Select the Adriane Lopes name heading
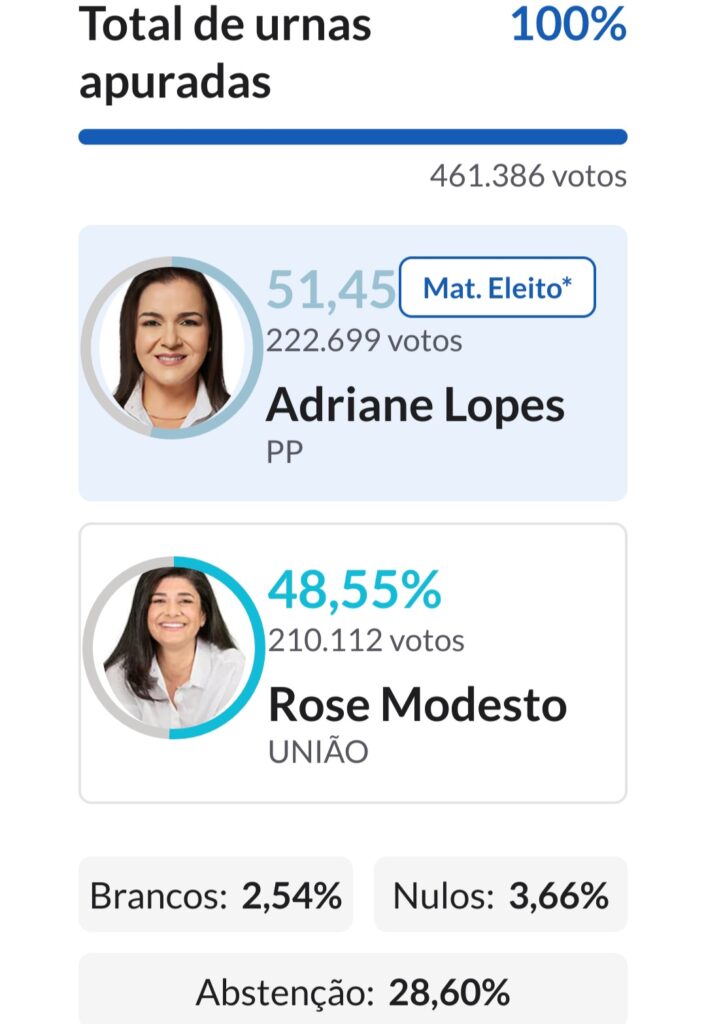The width and height of the screenshot is (706, 1024). [x=415, y=406]
